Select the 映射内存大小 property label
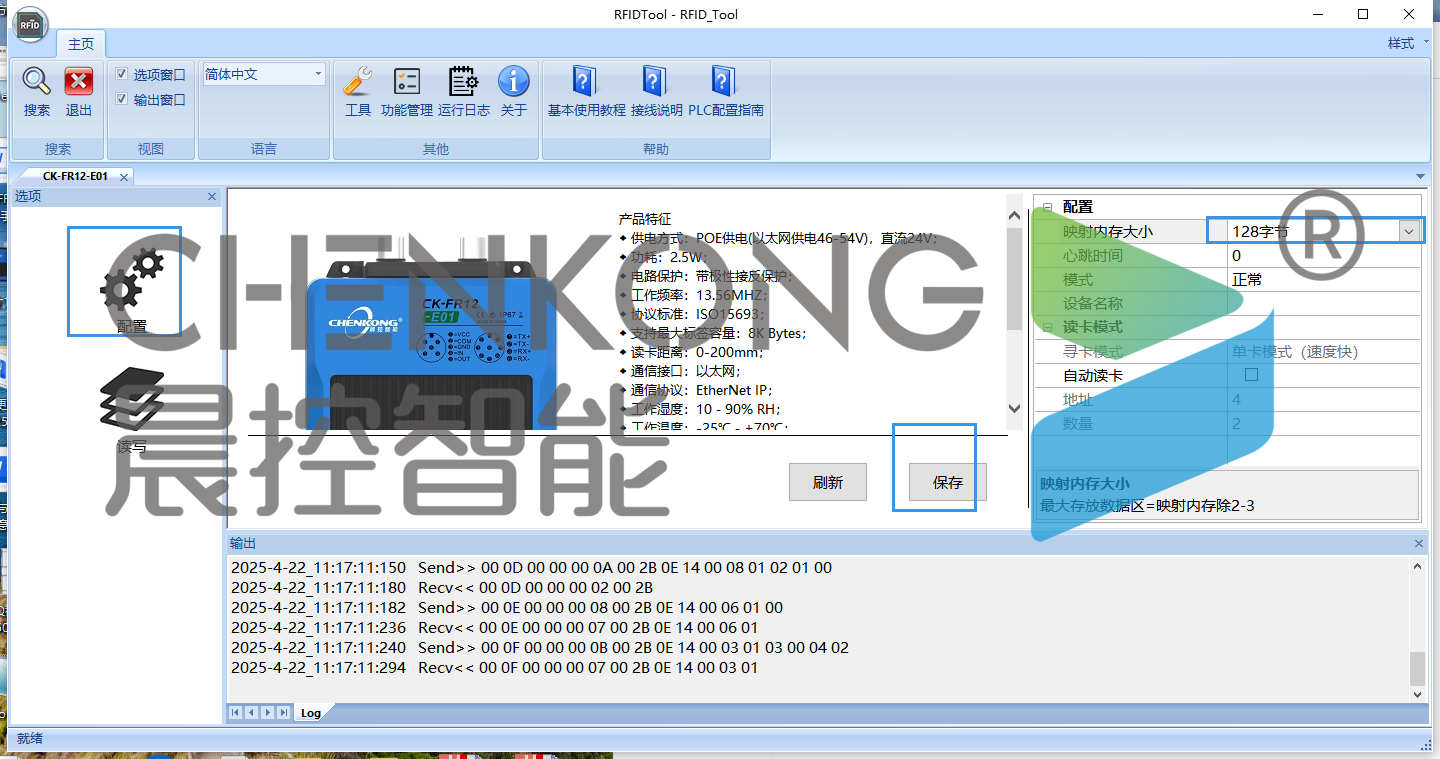The width and height of the screenshot is (1440, 759). (x=1108, y=231)
